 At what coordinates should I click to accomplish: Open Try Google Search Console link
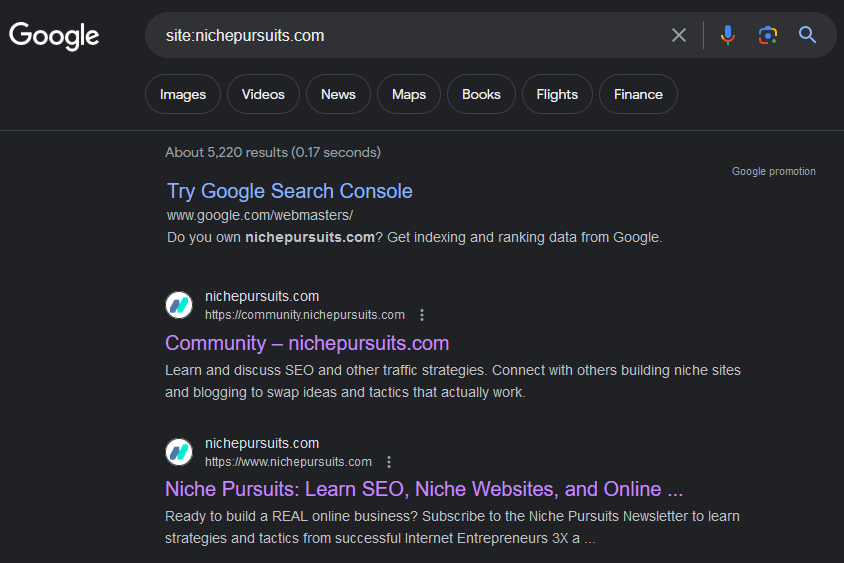[x=290, y=191]
